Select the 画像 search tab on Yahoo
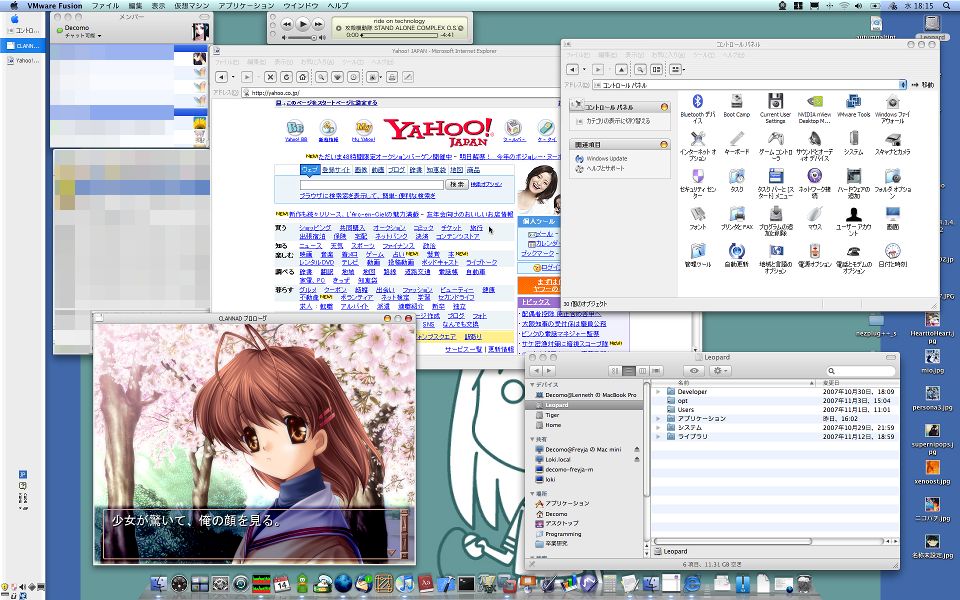The image size is (960, 600). [360, 170]
